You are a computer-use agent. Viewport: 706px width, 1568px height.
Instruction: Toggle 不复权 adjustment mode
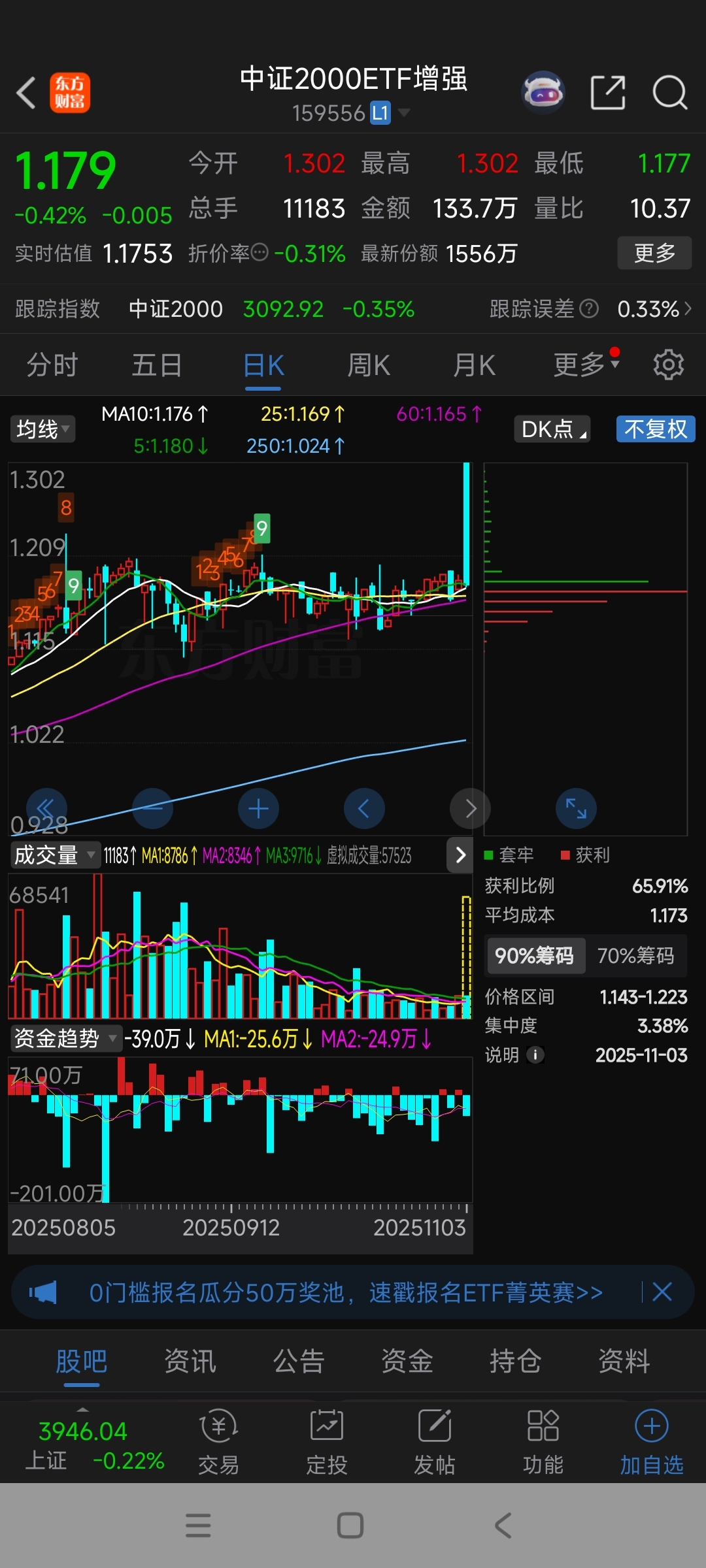coord(656,429)
